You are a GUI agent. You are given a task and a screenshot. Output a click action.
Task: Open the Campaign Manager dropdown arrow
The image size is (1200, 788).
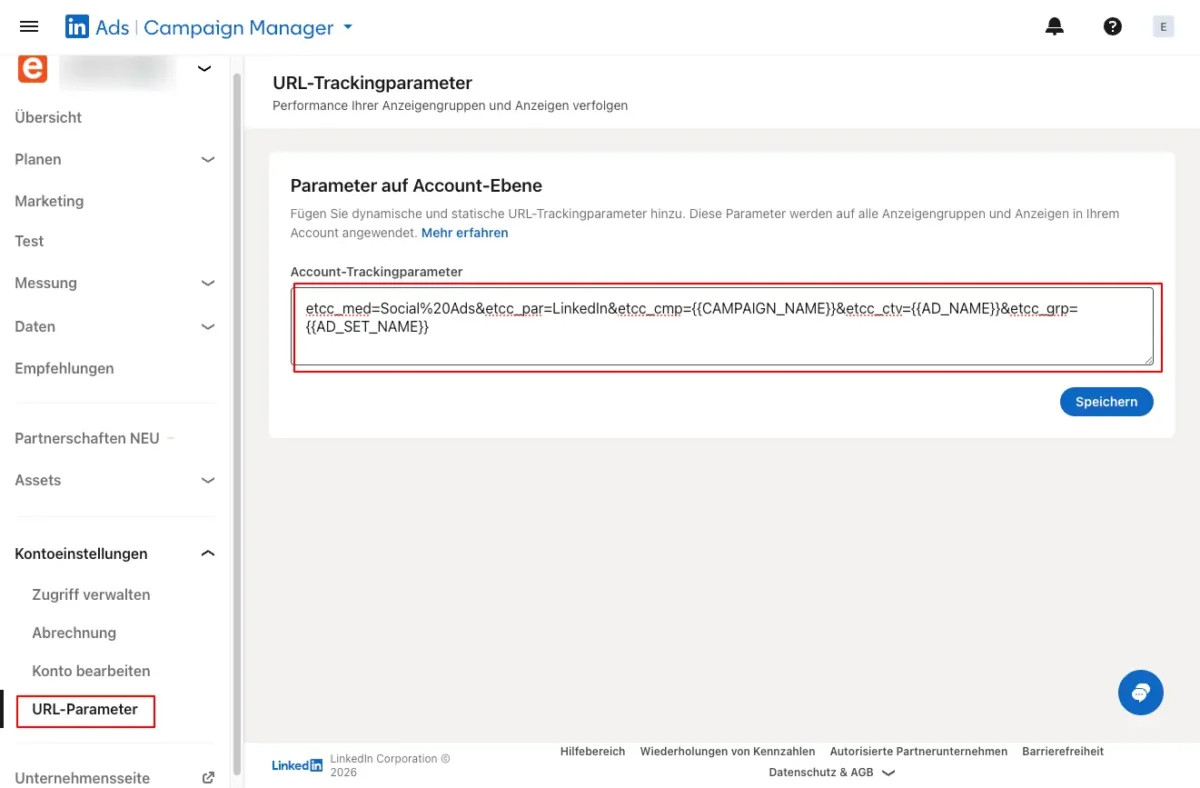tap(348, 27)
